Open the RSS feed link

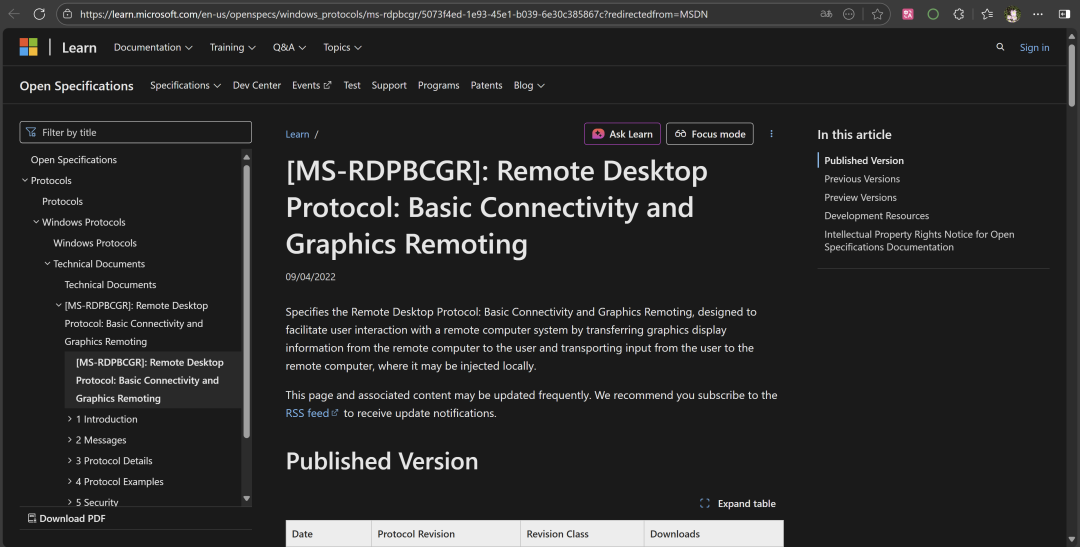312,413
